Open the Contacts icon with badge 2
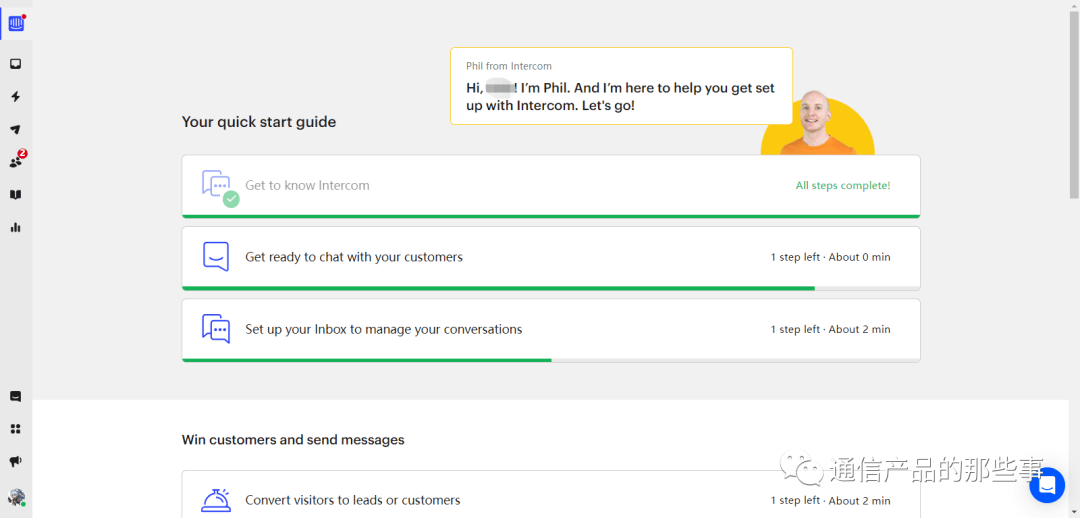 click(17, 160)
